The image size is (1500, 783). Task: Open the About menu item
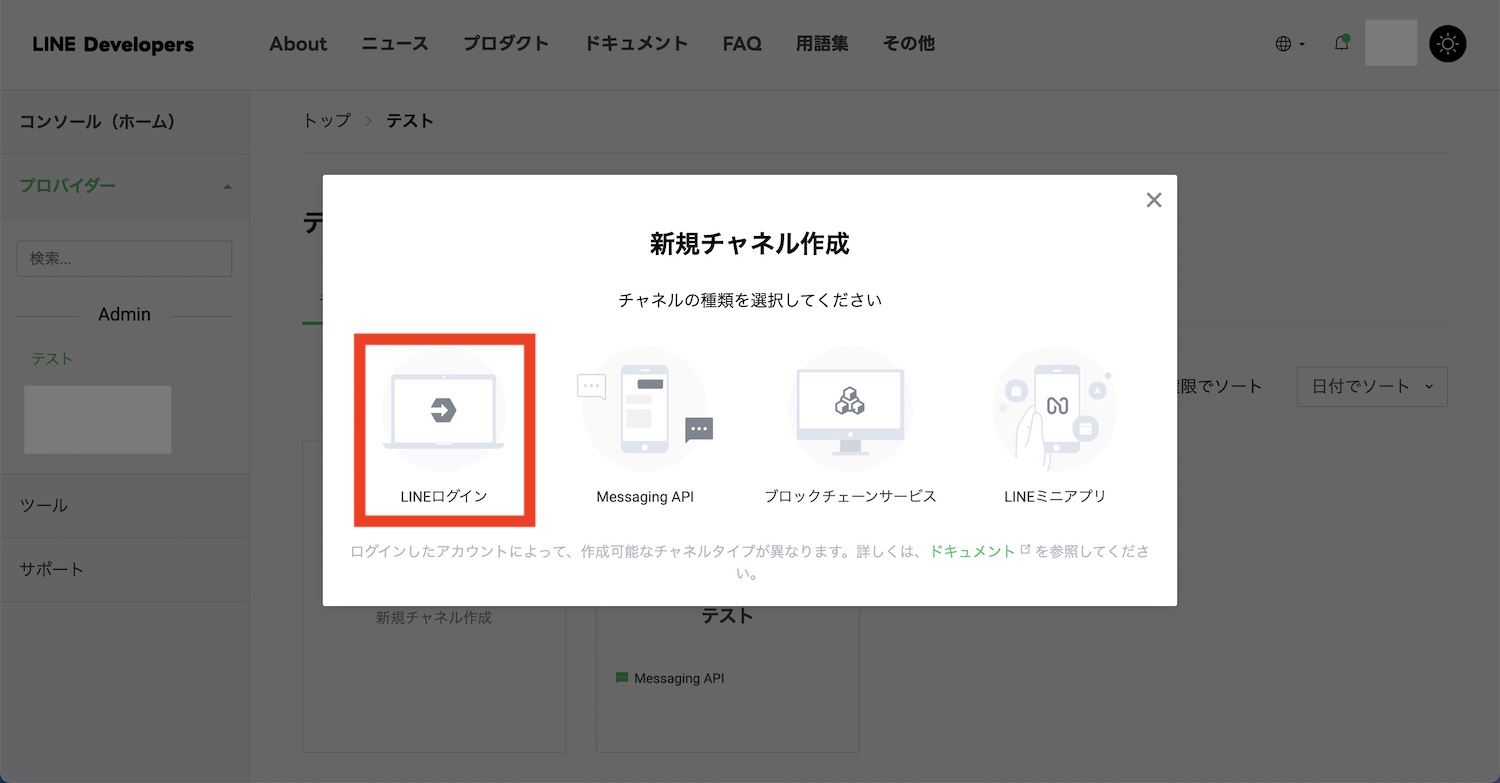point(298,44)
